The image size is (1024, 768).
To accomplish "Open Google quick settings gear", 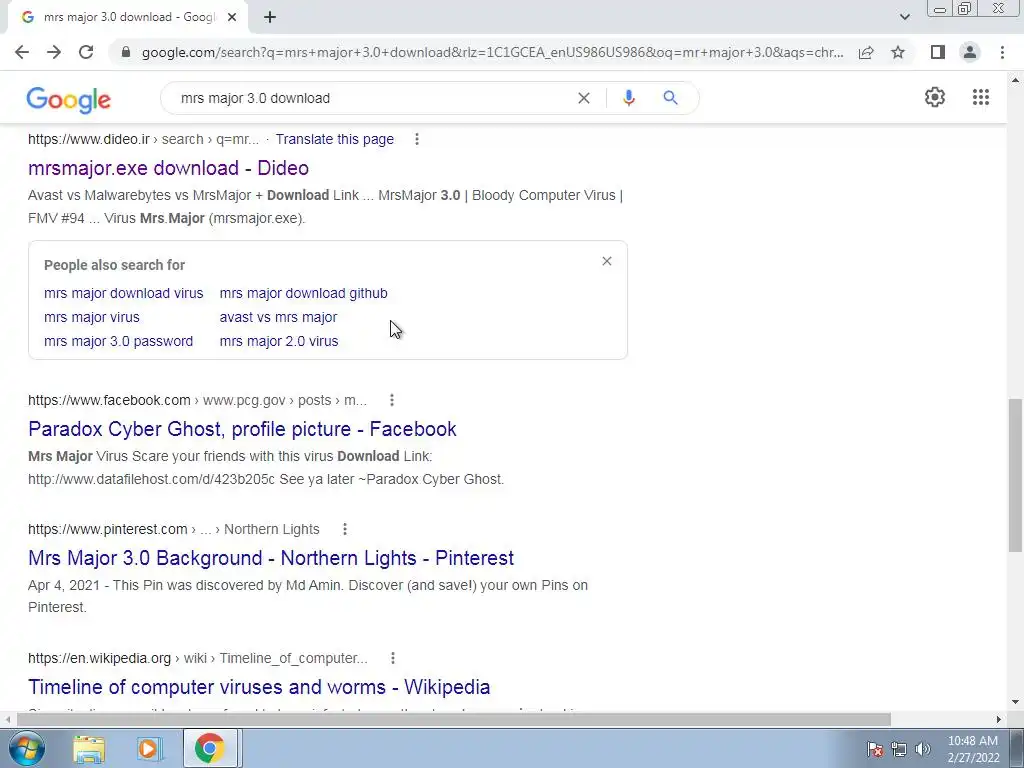I will point(935,97).
